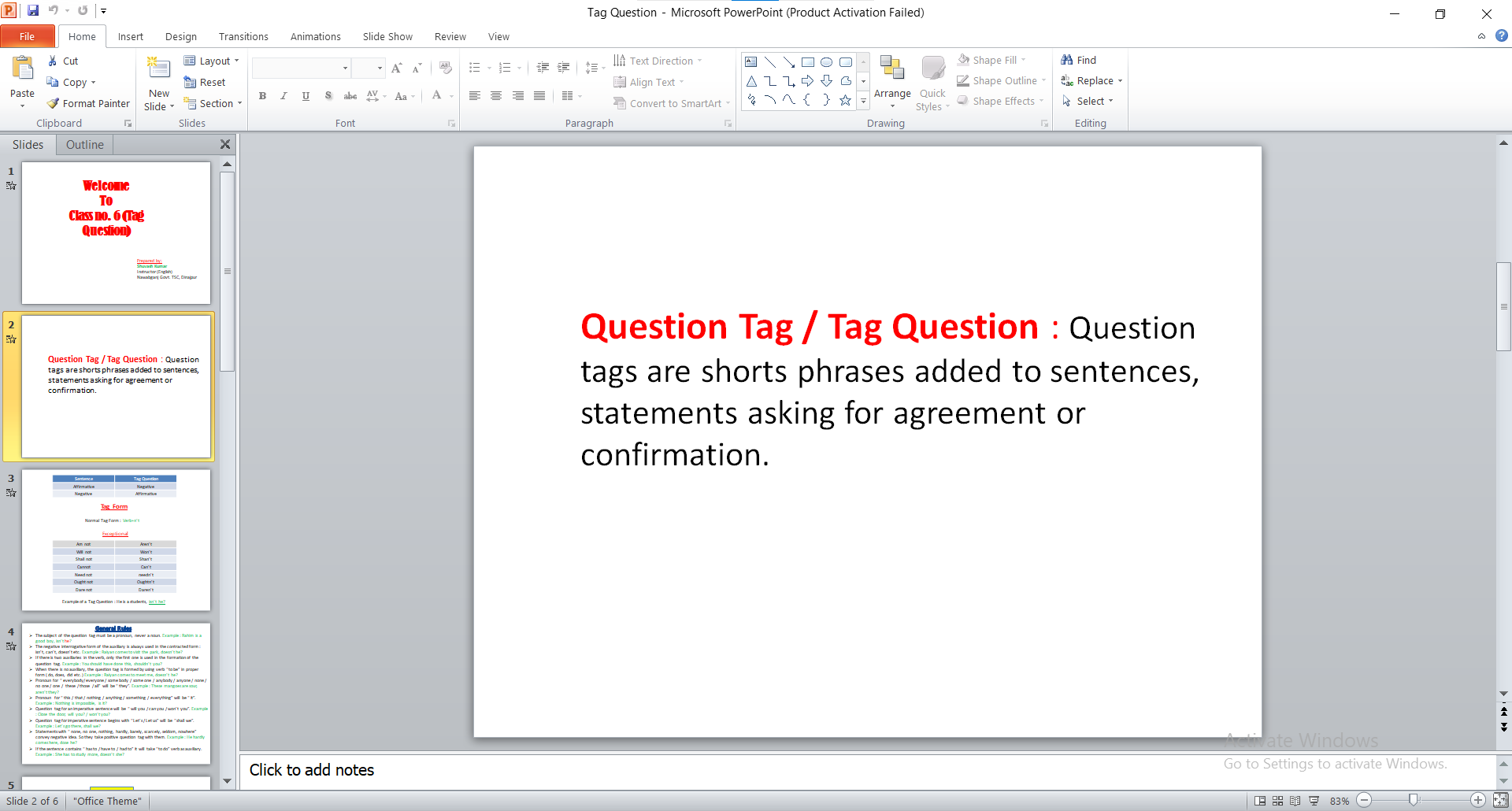Click the slide thumbnail pane scrollbar
This screenshot has width=1512, height=811.
tap(228, 272)
